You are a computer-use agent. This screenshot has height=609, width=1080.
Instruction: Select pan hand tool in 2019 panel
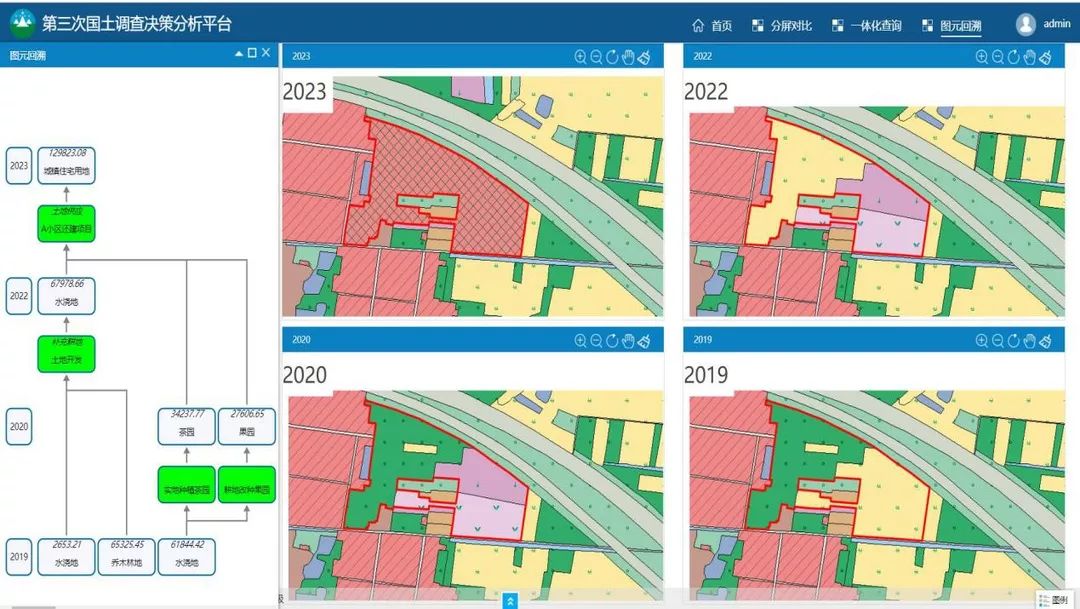coord(1030,340)
